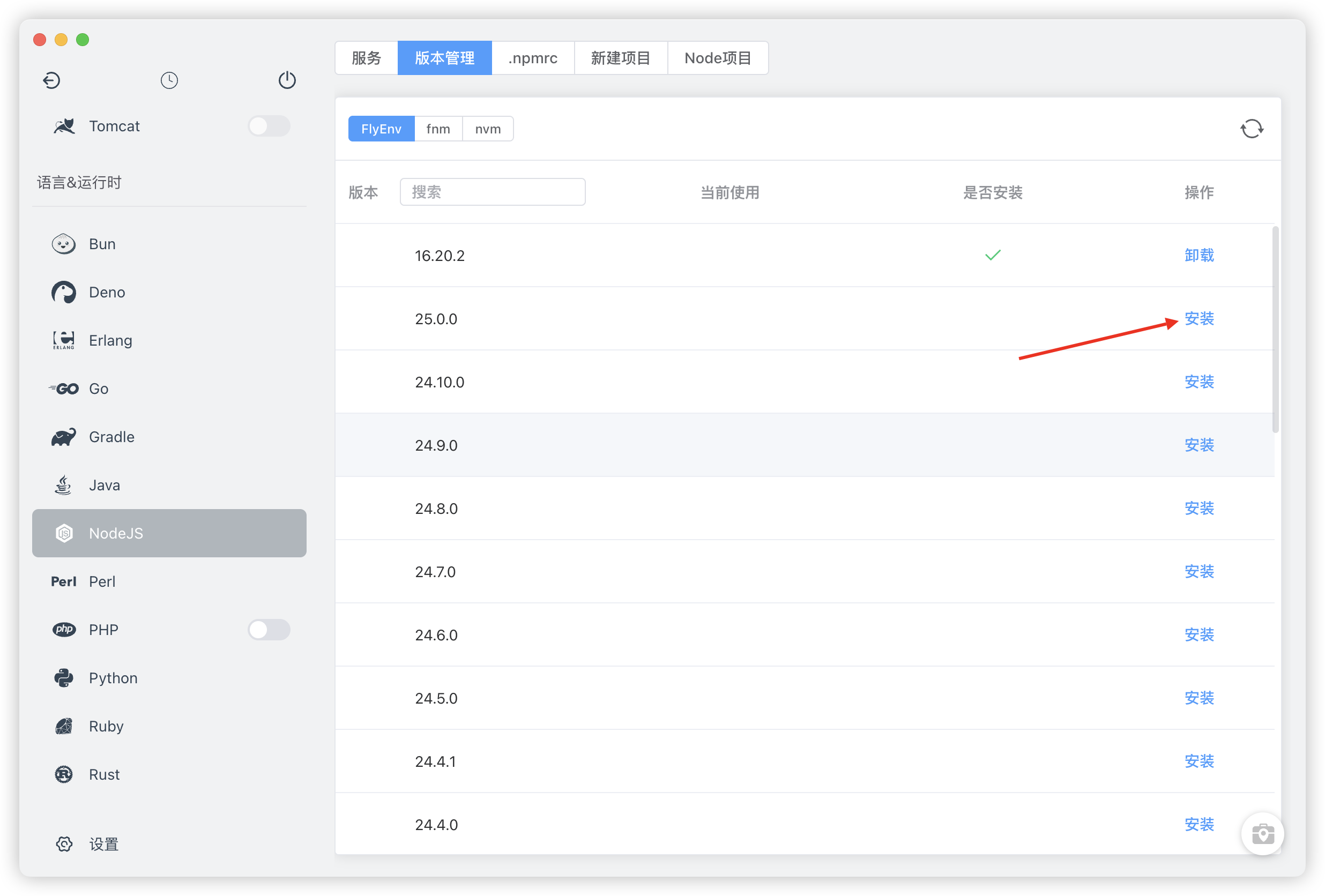
Task: Click the floating toolbox button at the bottom right
Action: (x=1262, y=834)
